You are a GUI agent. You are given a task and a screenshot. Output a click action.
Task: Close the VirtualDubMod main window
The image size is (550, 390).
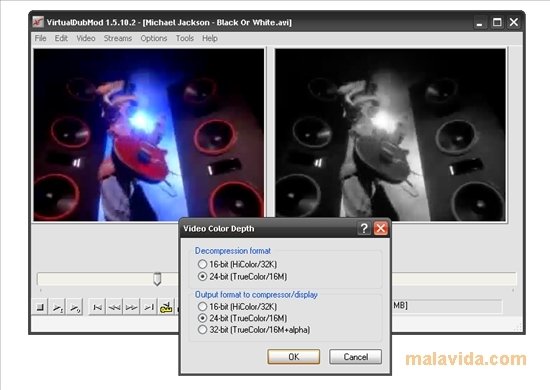pyautogui.click(x=514, y=22)
